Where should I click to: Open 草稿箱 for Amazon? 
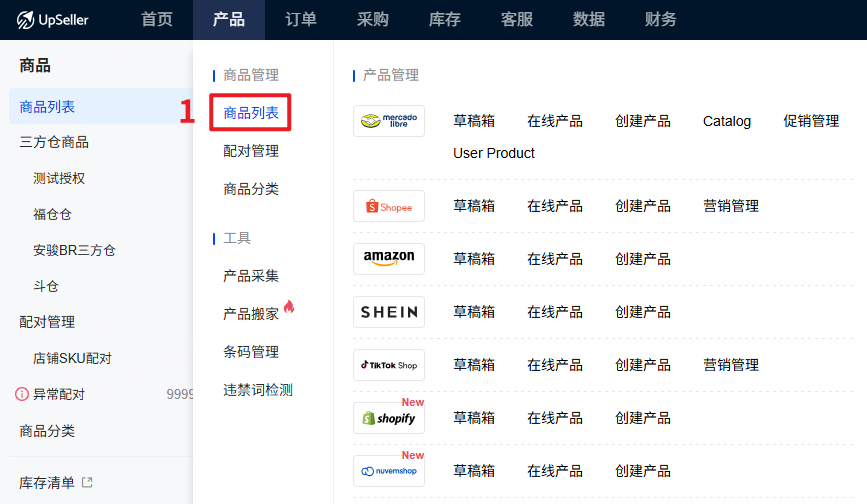click(x=474, y=259)
